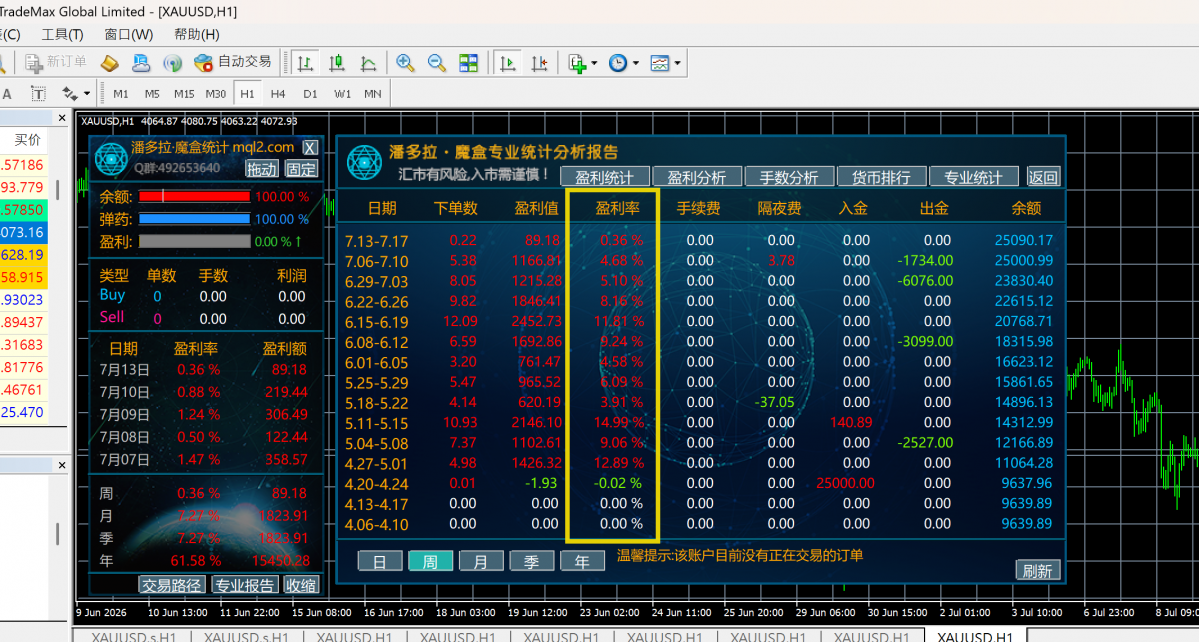Viewport: 1199px width, 642px height.
Task: Click the hexagon logo in small stats panel
Action: (112, 159)
